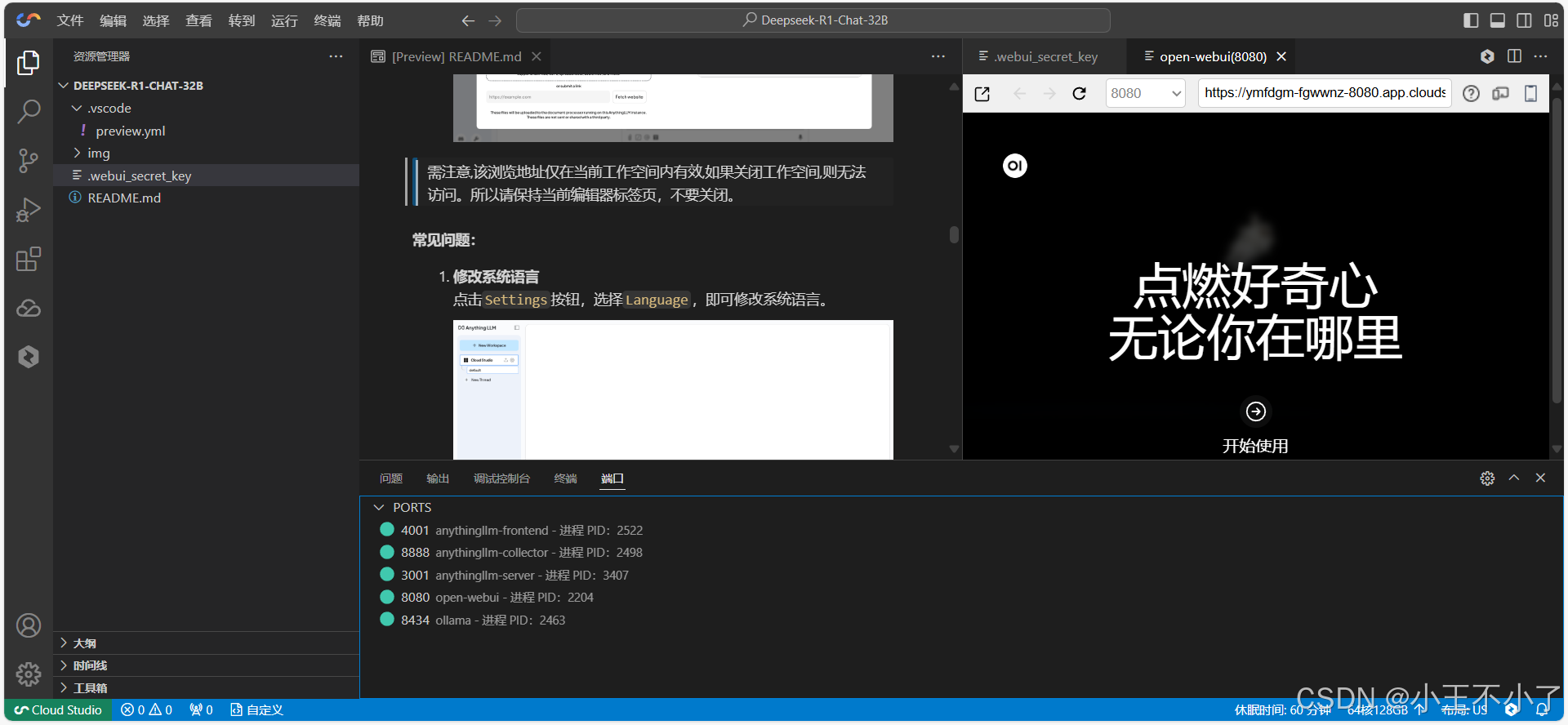Image resolution: width=1568 pixels, height=725 pixels.
Task: Switch to the [Preview] README.md tab
Action: pyautogui.click(x=456, y=56)
